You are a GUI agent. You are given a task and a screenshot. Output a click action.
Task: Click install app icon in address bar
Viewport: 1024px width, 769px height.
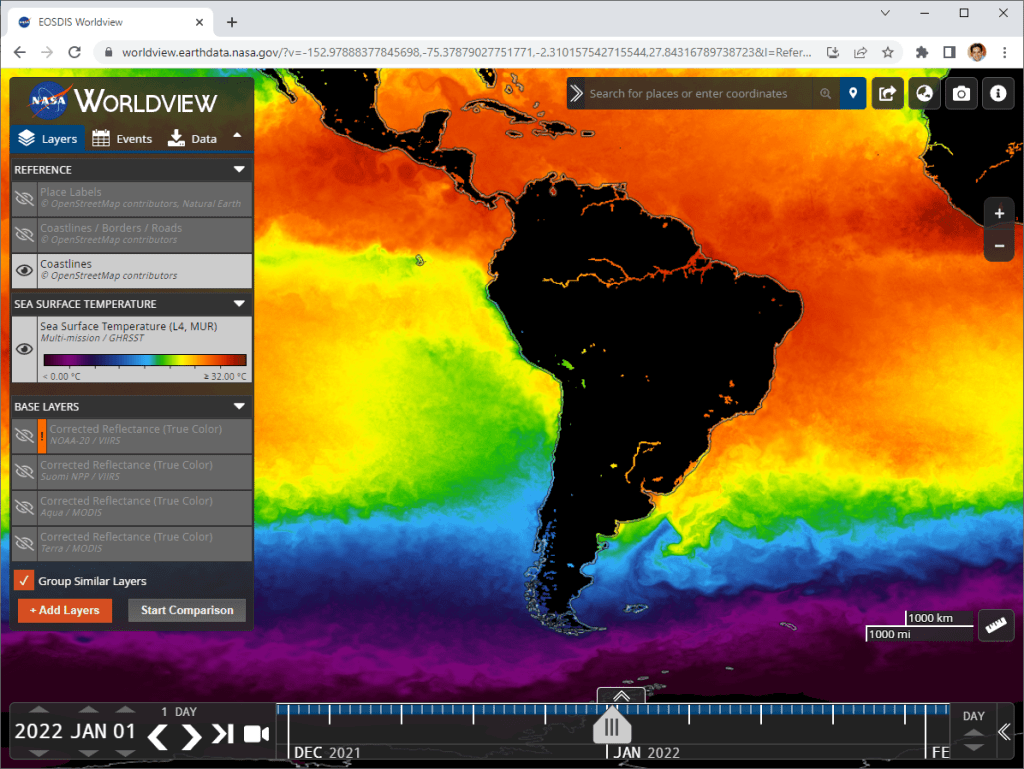pyautogui.click(x=833, y=52)
